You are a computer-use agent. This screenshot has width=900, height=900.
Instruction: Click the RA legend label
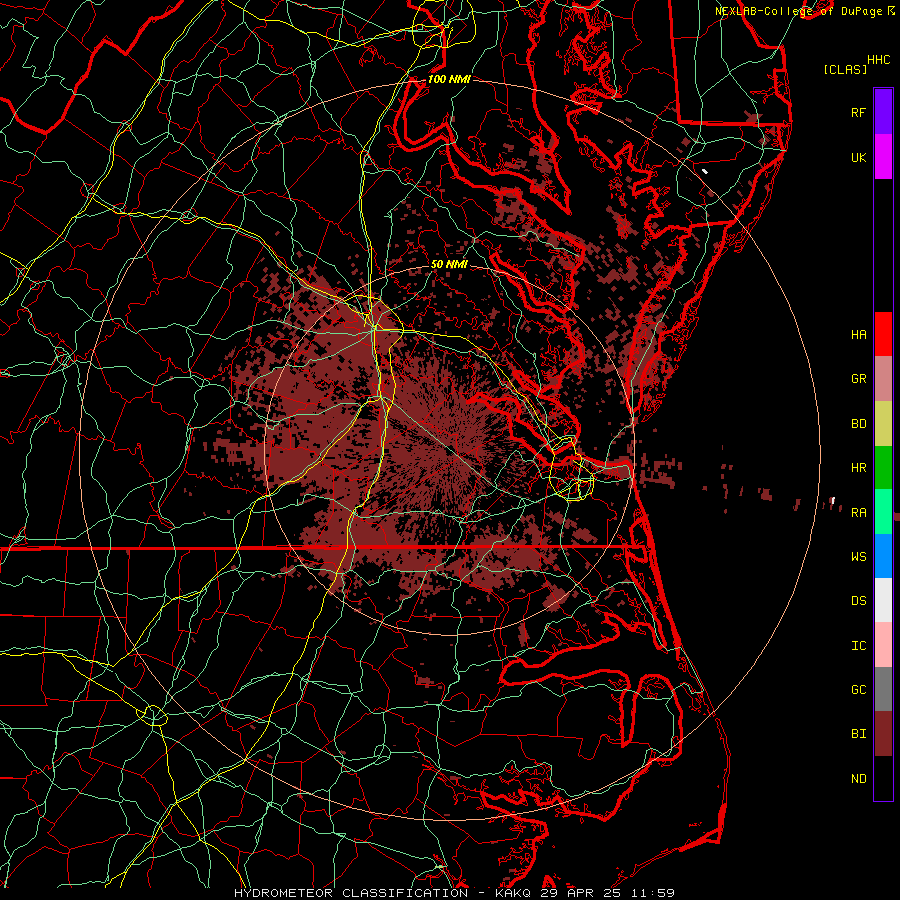(x=858, y=513)
